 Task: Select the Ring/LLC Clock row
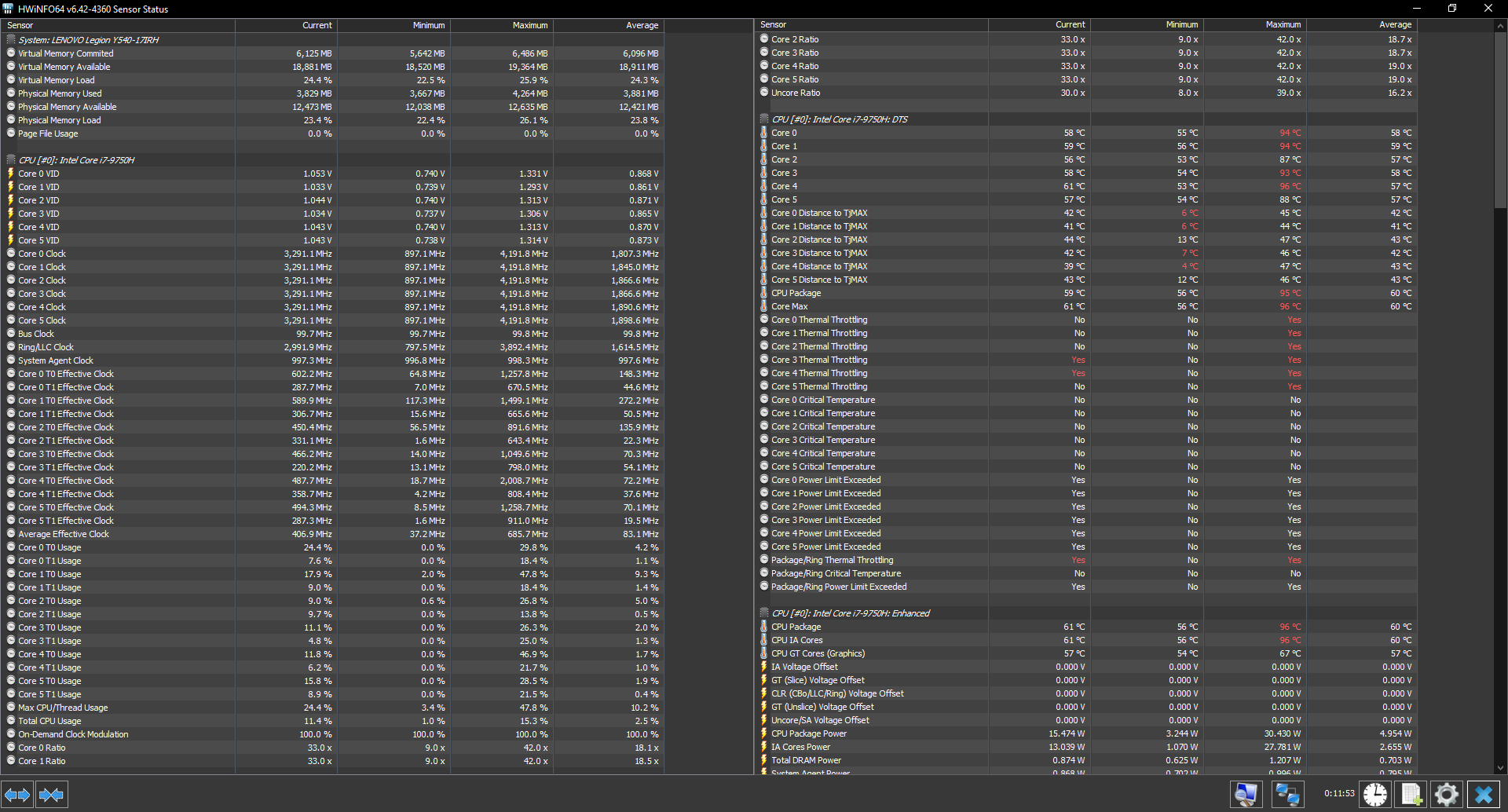(333, 347)
